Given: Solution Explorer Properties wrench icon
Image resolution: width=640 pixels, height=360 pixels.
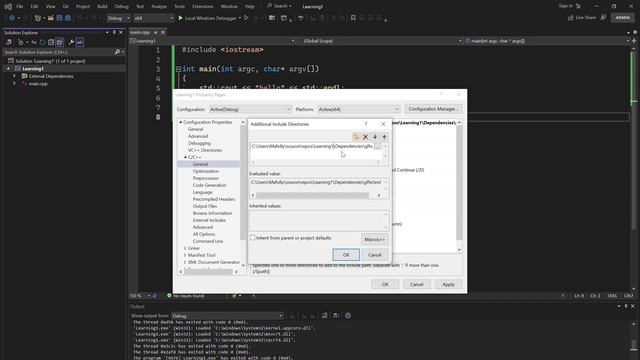Looking at the screenshot, I should [71, 42].
